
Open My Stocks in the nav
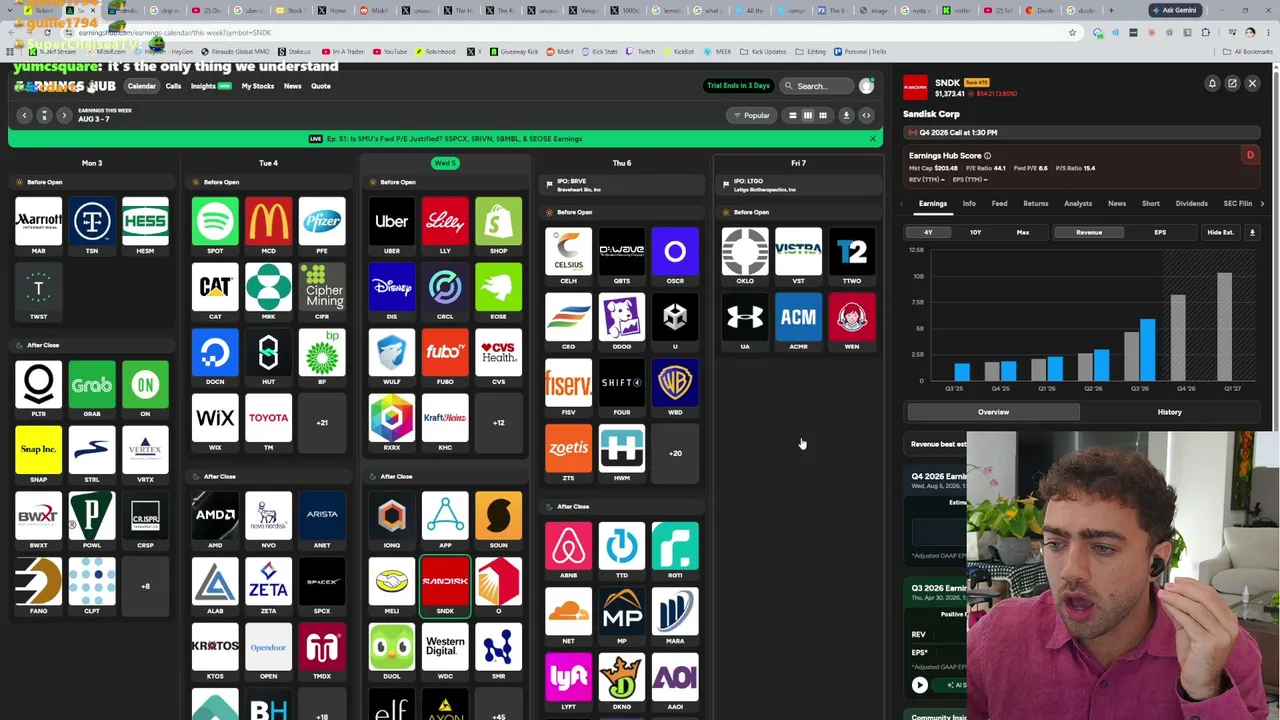click(x=258, y=86)
